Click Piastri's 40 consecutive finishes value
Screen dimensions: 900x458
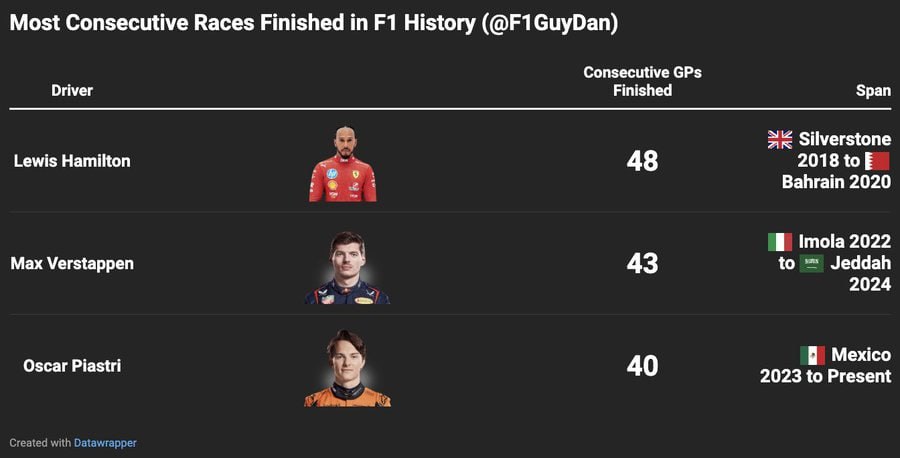(642, 366)
